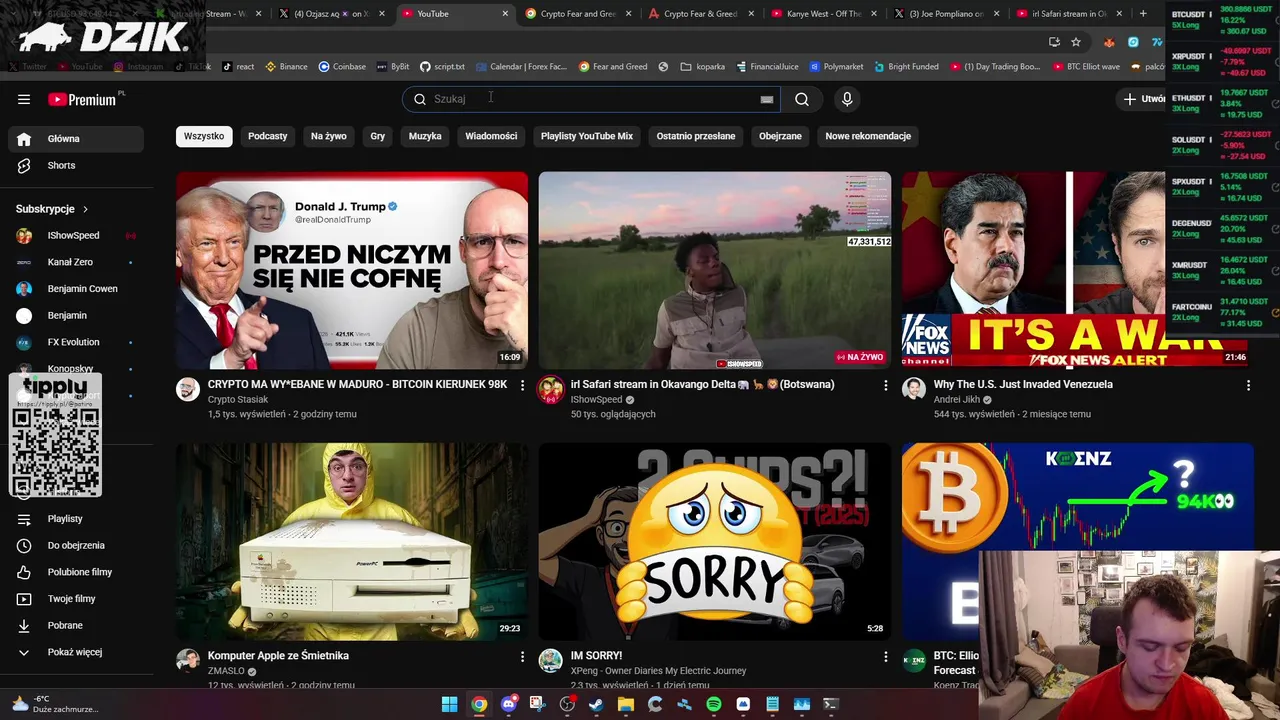1280x720 pixels.
Task: Open more options for Venezuela video
Action: 1248,385
